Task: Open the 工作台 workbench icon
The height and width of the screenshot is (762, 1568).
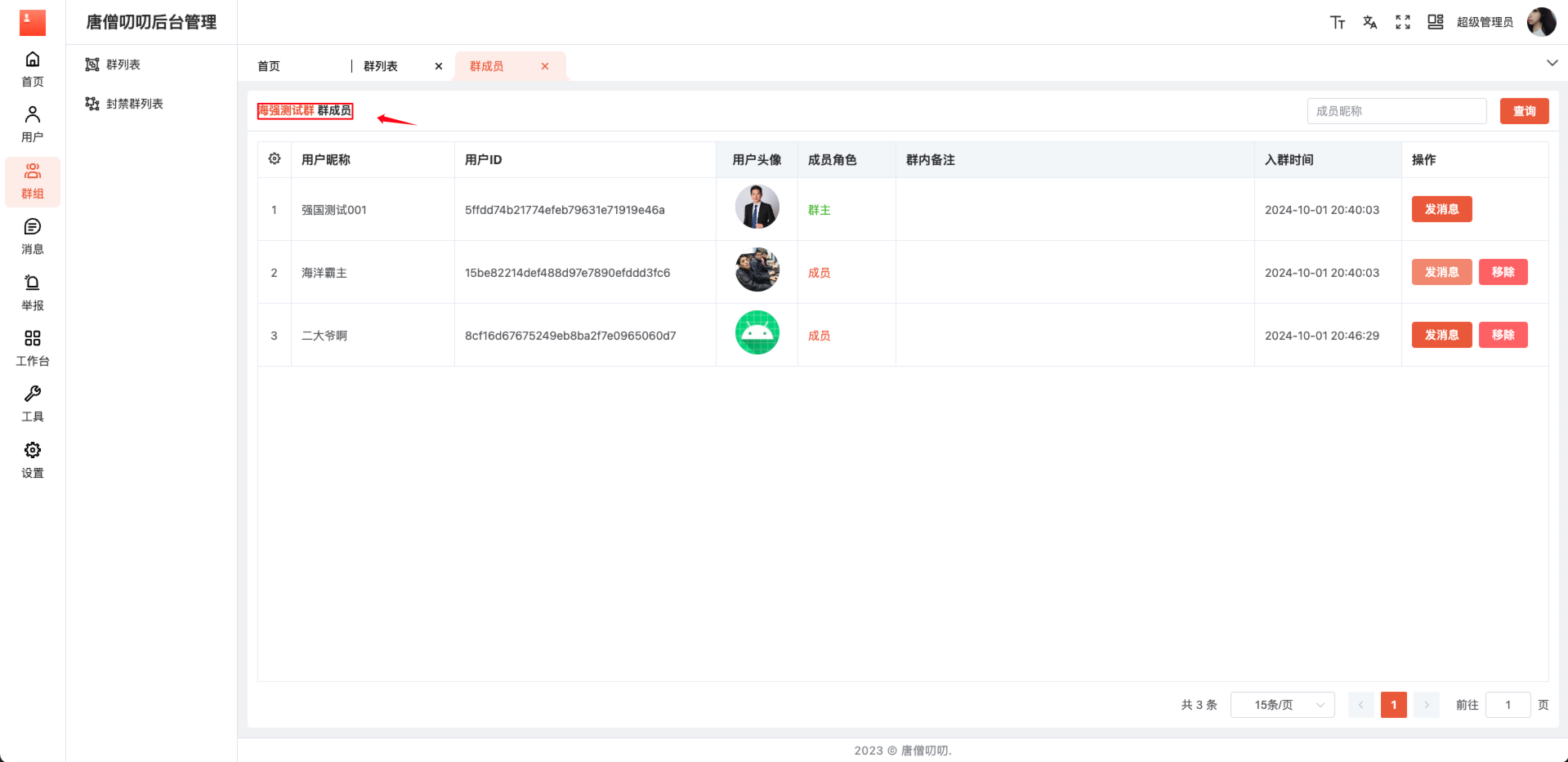Action: pos(33,348)
